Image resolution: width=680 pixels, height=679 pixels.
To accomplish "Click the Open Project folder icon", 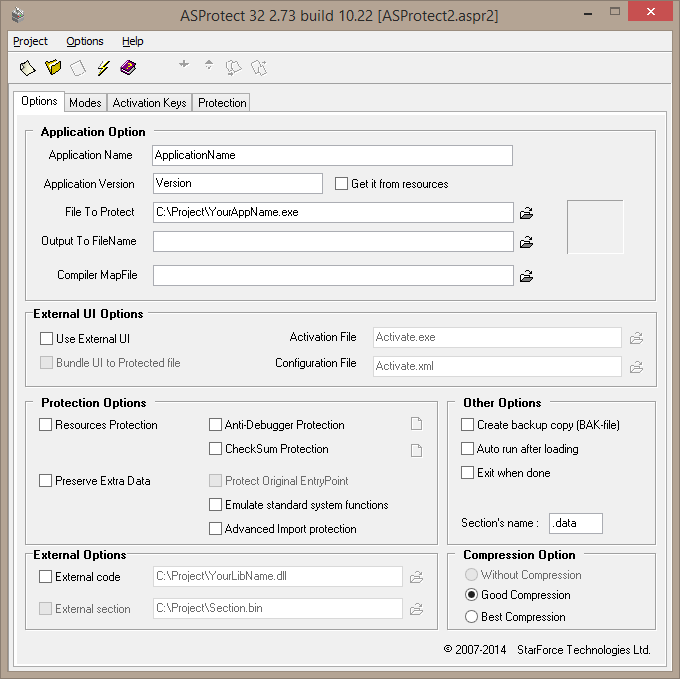I will point(53,68).
